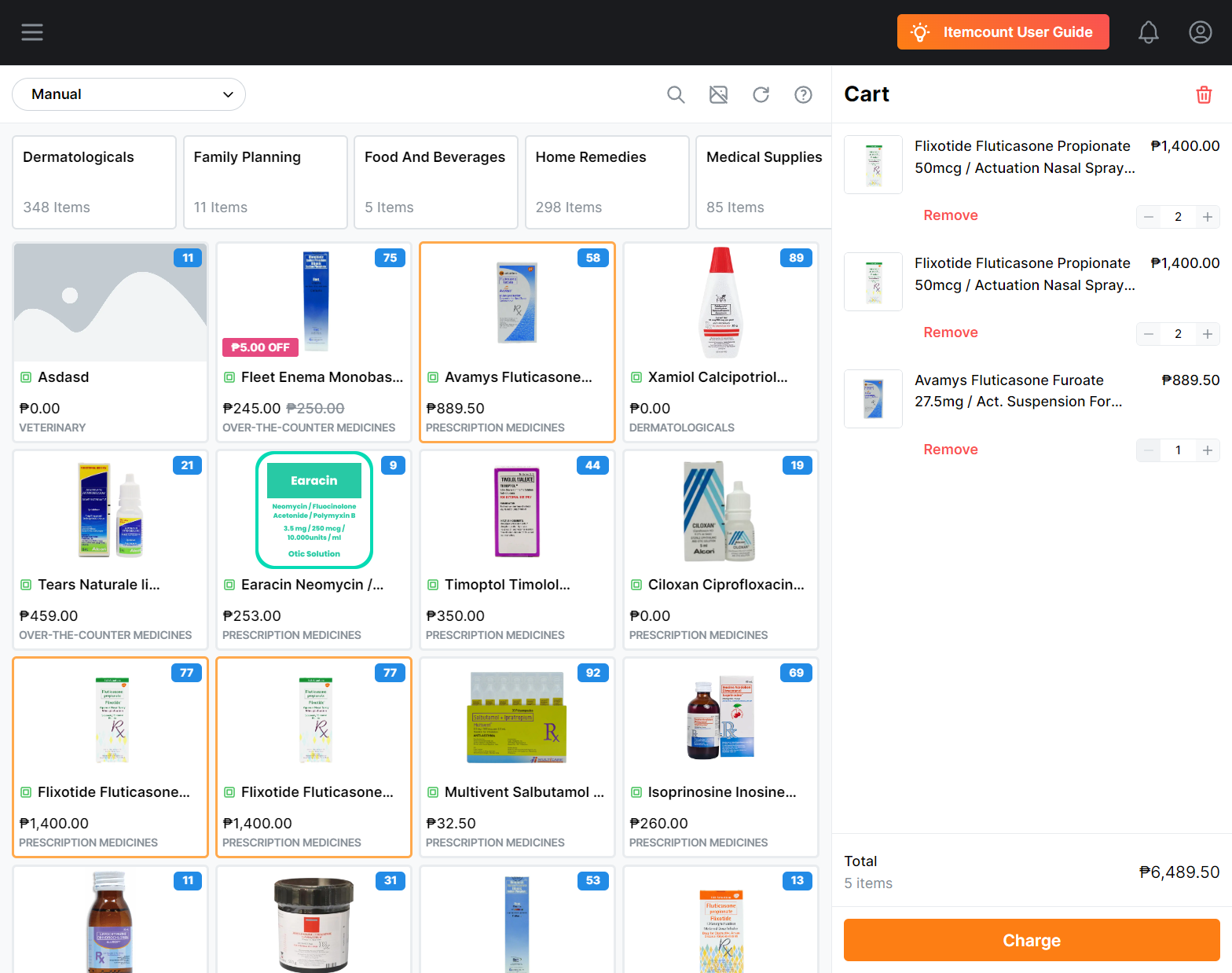Click stock badge 89 on Xamiol card
Image resolution: width=1232 pixels, height=973 pixels.
797,258
